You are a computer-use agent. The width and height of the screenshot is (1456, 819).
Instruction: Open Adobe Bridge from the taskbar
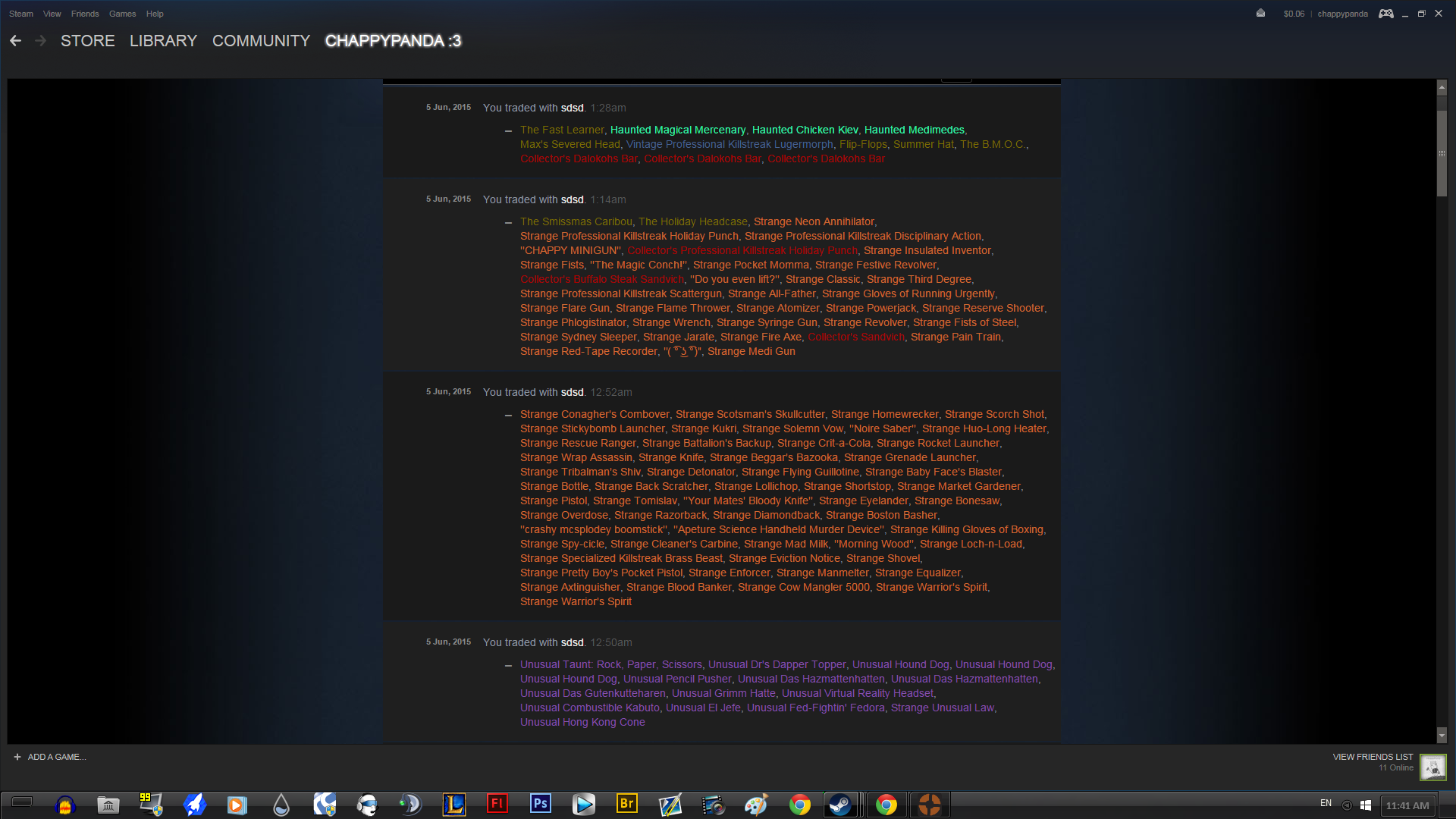627,804
